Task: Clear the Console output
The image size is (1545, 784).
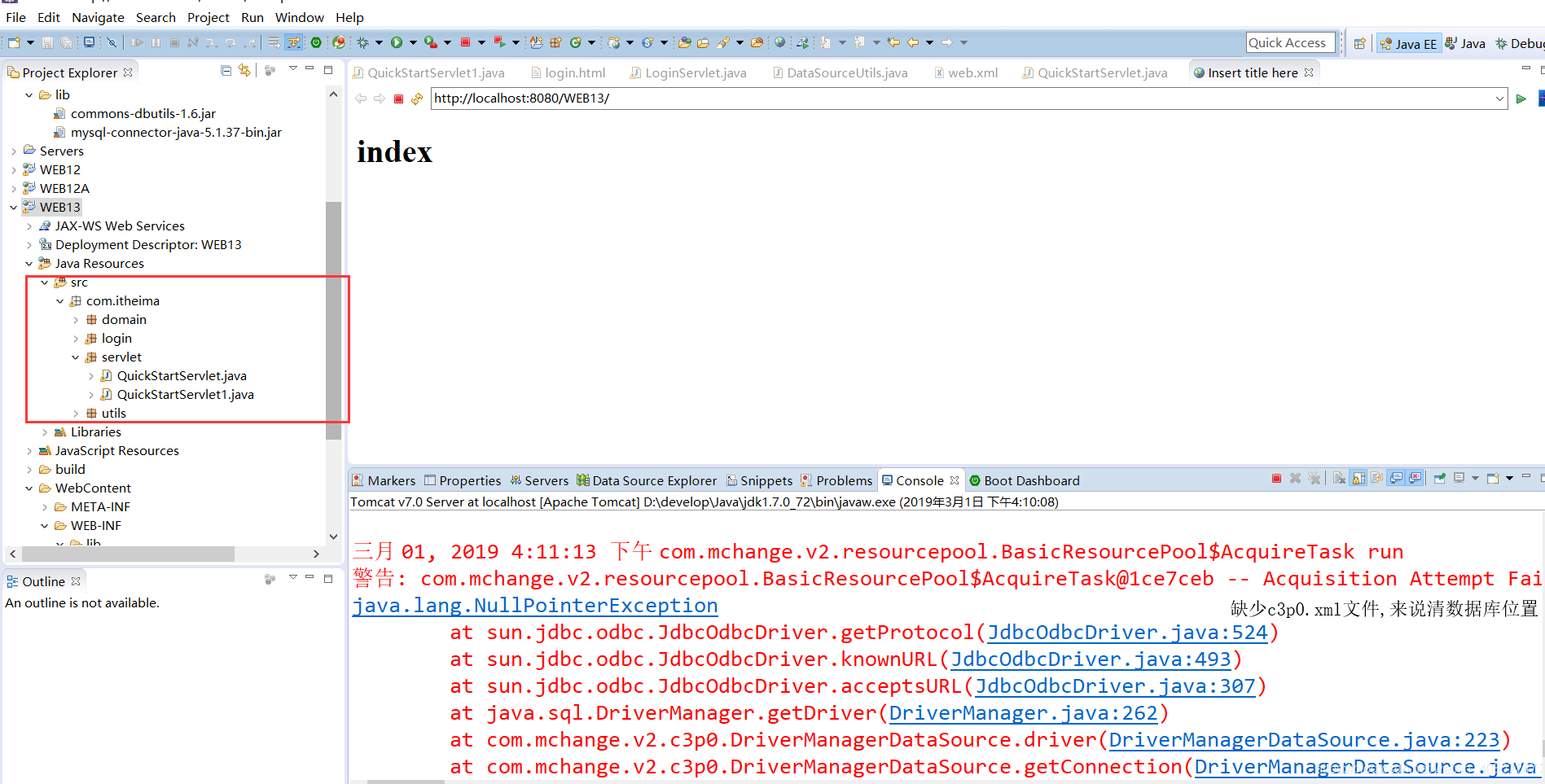Action: point(1339,479)
